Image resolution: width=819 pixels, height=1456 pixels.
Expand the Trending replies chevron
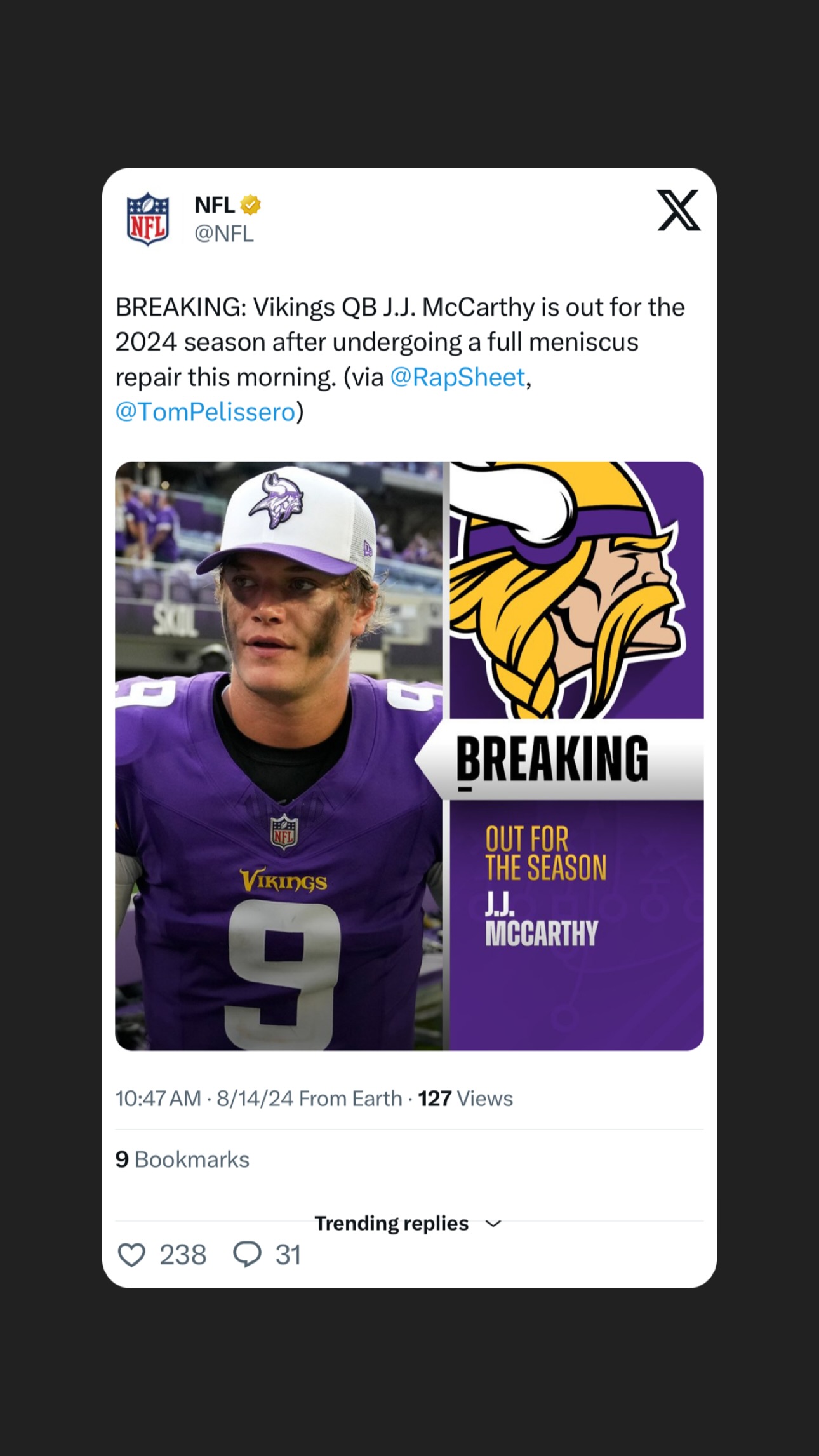pyautogui.click(x=493, y=1224)
